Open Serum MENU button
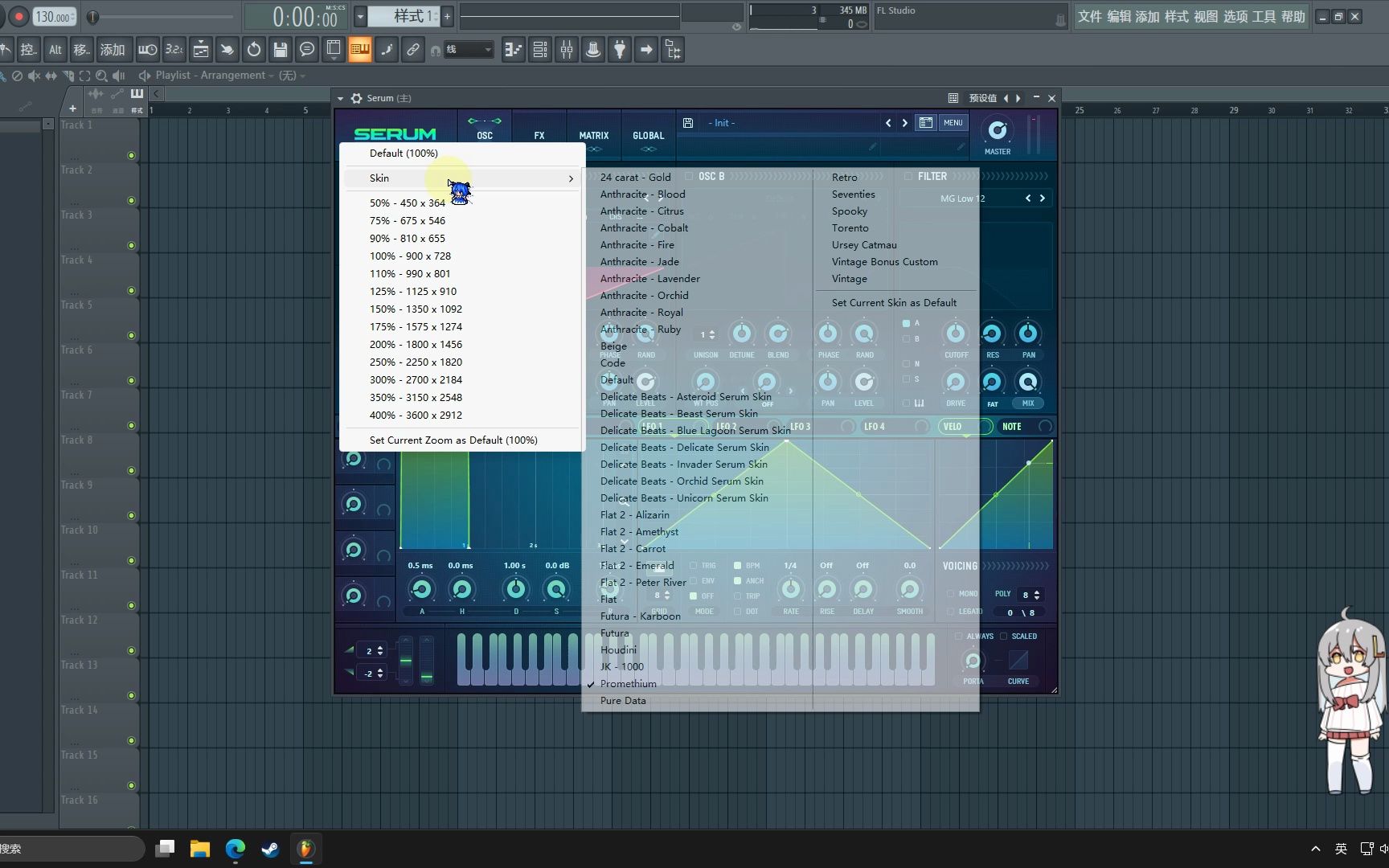 pos(953,123)
